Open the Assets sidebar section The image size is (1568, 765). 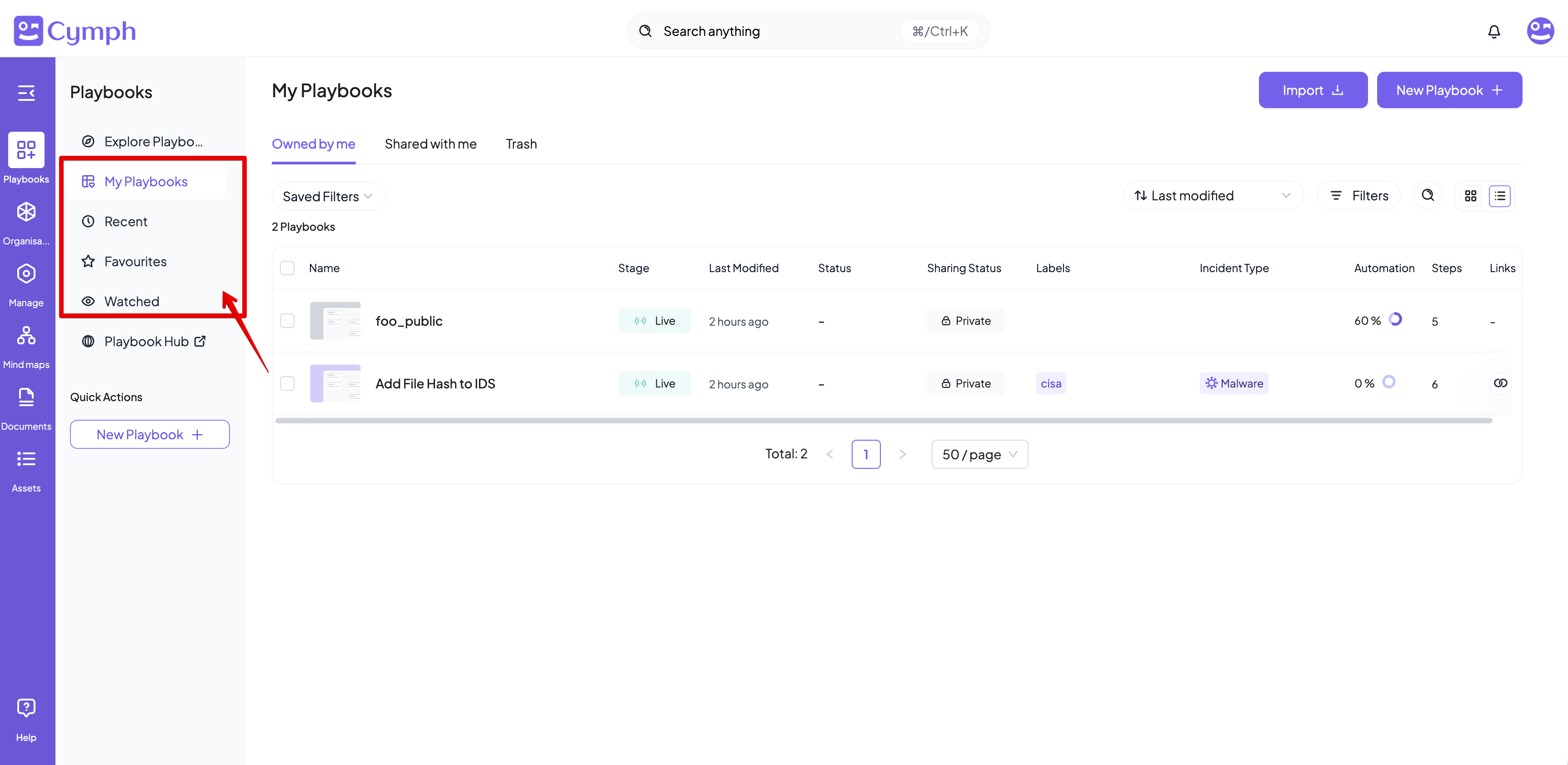[26, 471]
